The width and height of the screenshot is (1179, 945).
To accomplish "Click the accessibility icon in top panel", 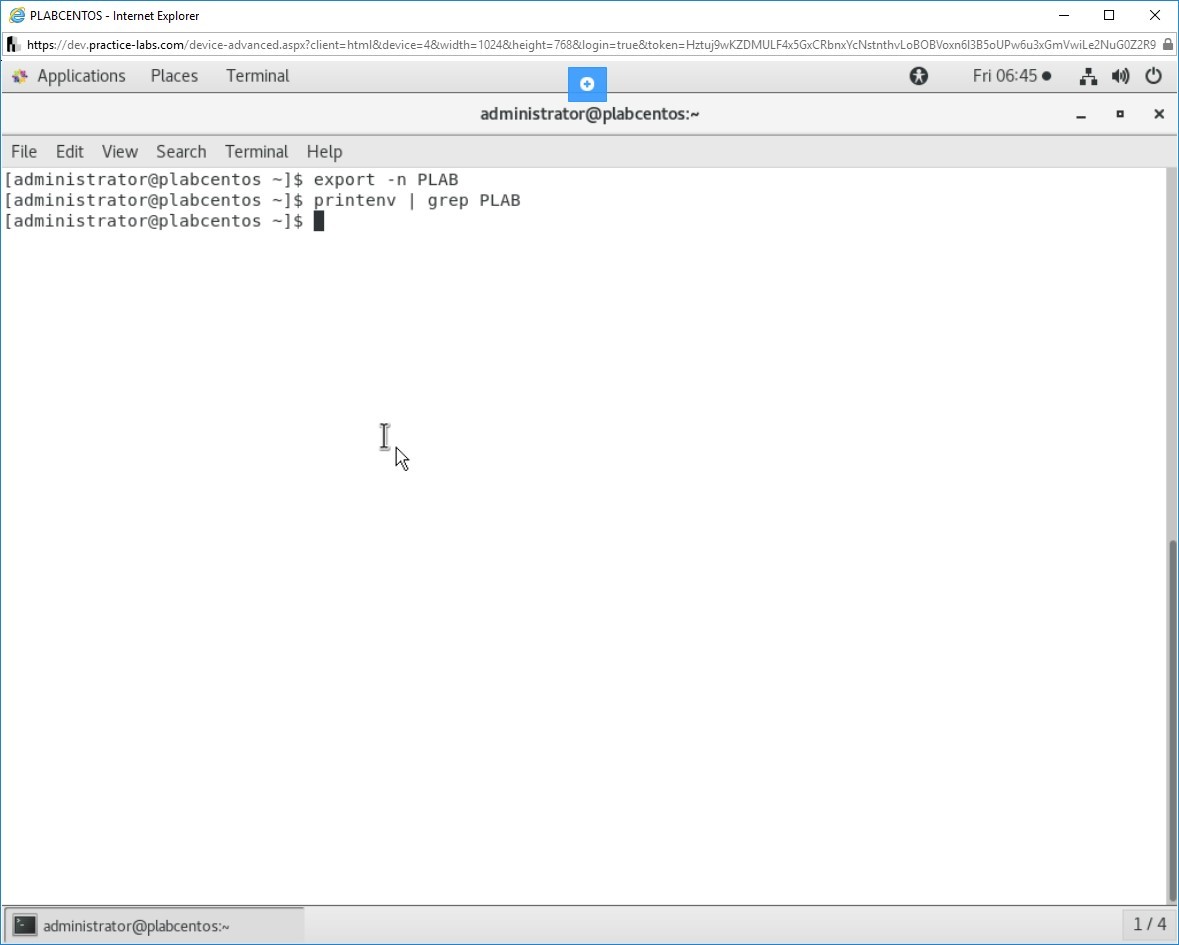I will (x=918, y=76).
